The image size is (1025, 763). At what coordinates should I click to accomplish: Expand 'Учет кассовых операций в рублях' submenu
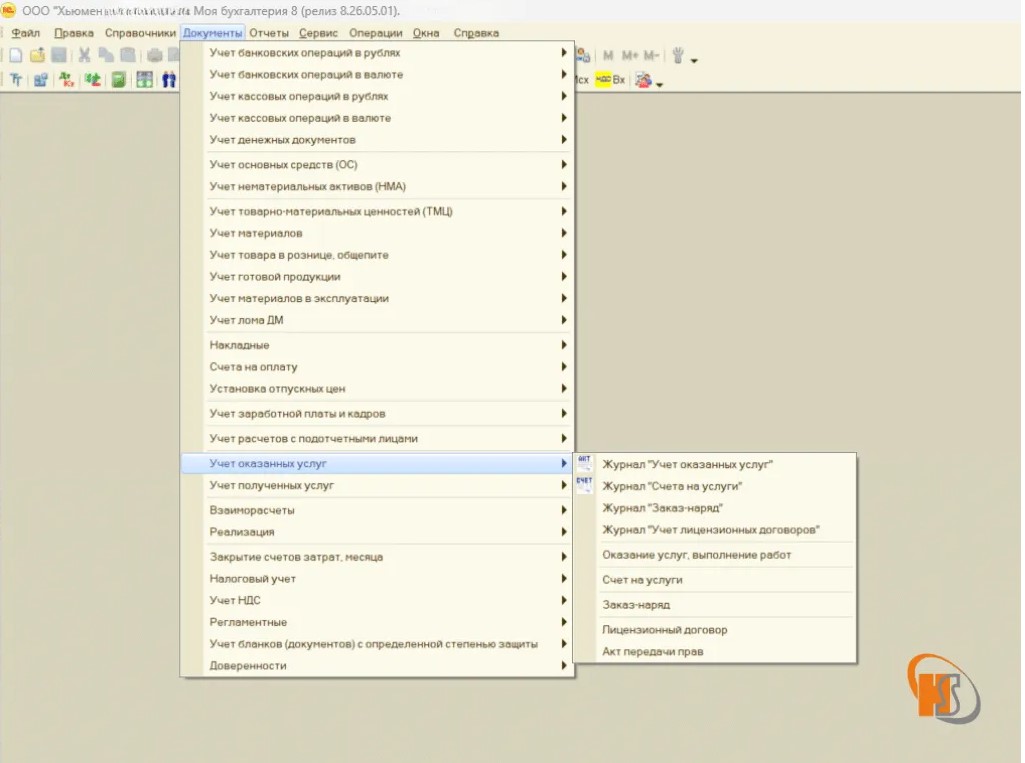click(377, 96)
